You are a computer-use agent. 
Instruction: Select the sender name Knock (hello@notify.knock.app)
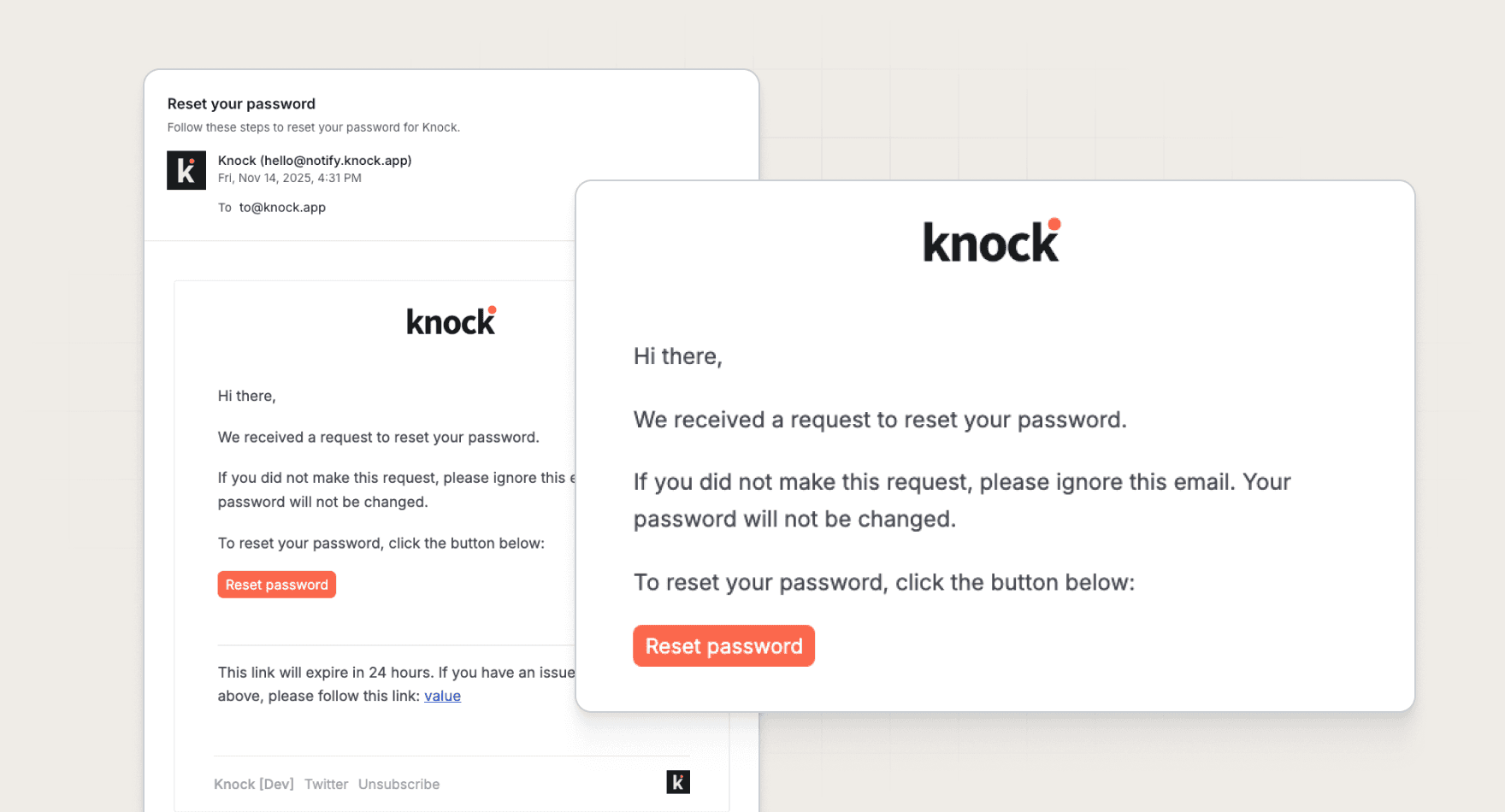pyautogui.click(x=315, y=160)
